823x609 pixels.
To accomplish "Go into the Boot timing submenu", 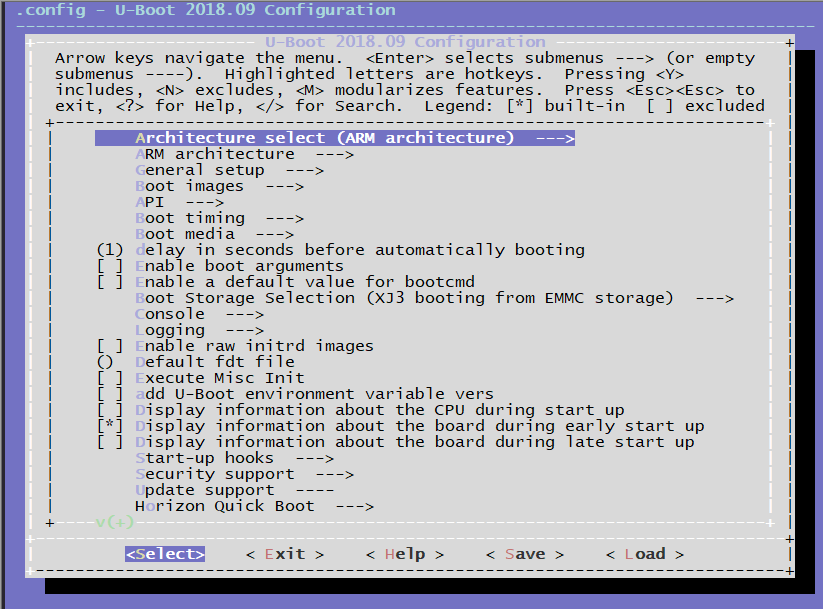I will click(x=219, y=218).
